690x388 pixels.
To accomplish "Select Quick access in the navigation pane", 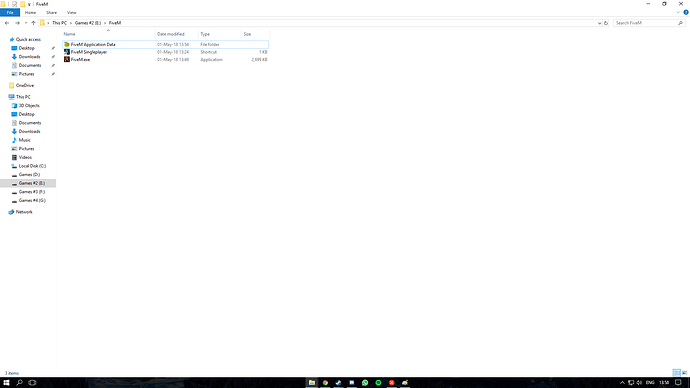I will pyautogui.click(x=28, y=40).
